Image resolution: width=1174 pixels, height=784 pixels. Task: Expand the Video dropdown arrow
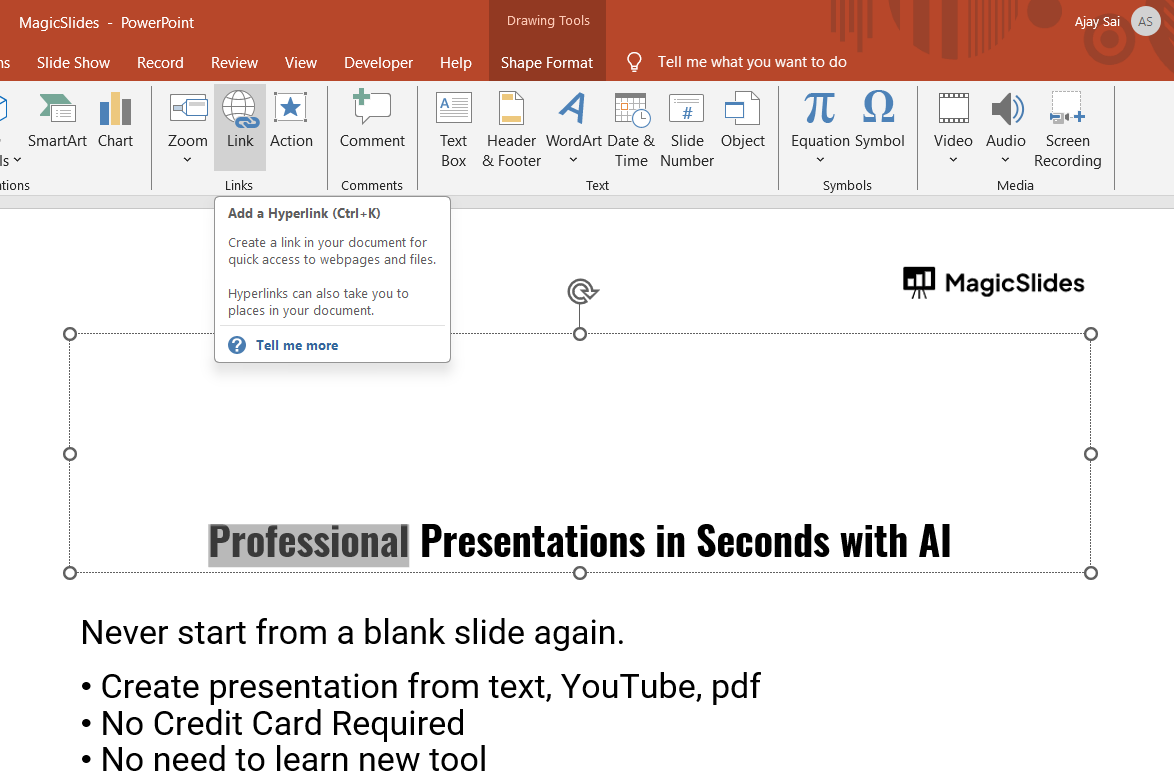click(x=953, y=159)
